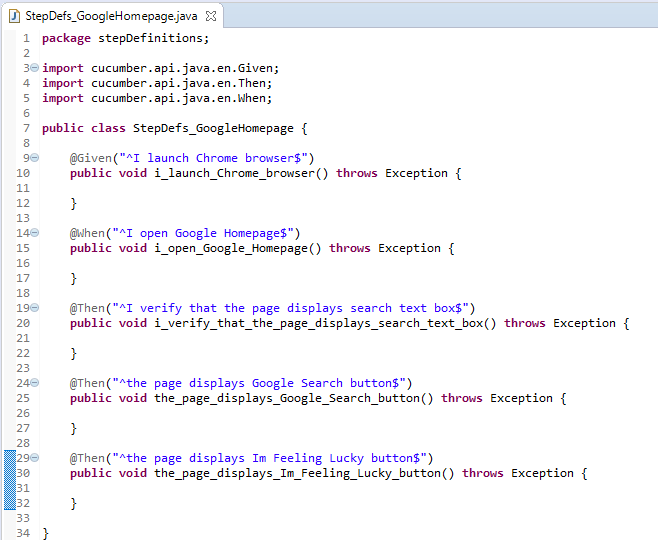
Task: Click 'Exception' on line 25
Action: [521, 398]
